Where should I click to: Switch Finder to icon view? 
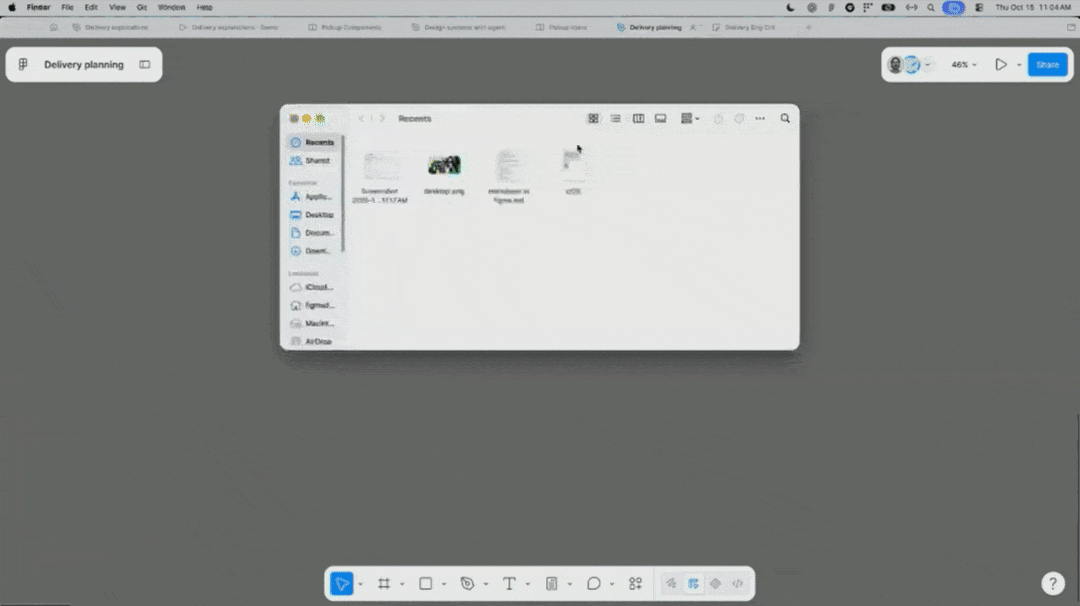[593, 118]
